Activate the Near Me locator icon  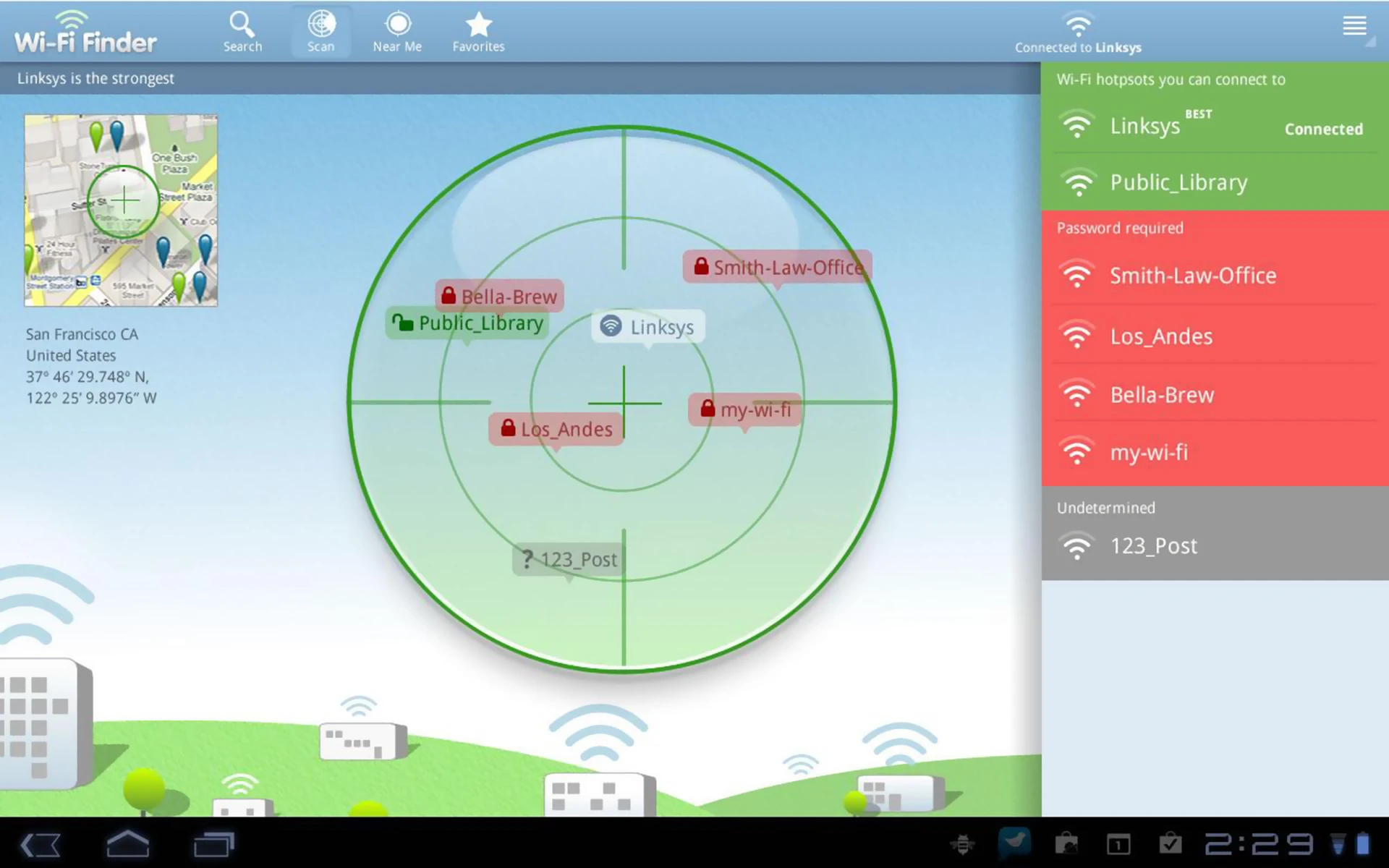point(396,29)
